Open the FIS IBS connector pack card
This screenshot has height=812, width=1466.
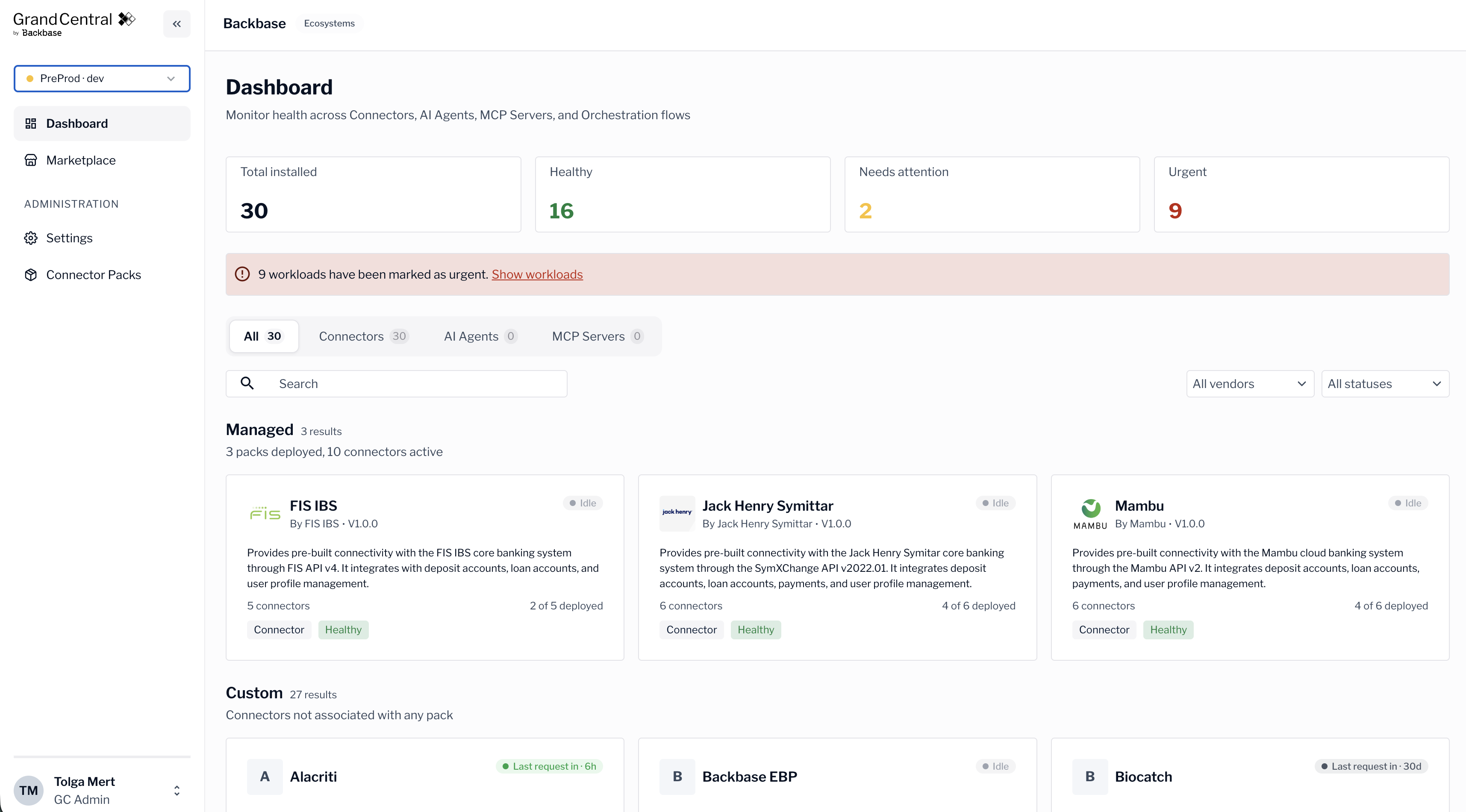424,567
